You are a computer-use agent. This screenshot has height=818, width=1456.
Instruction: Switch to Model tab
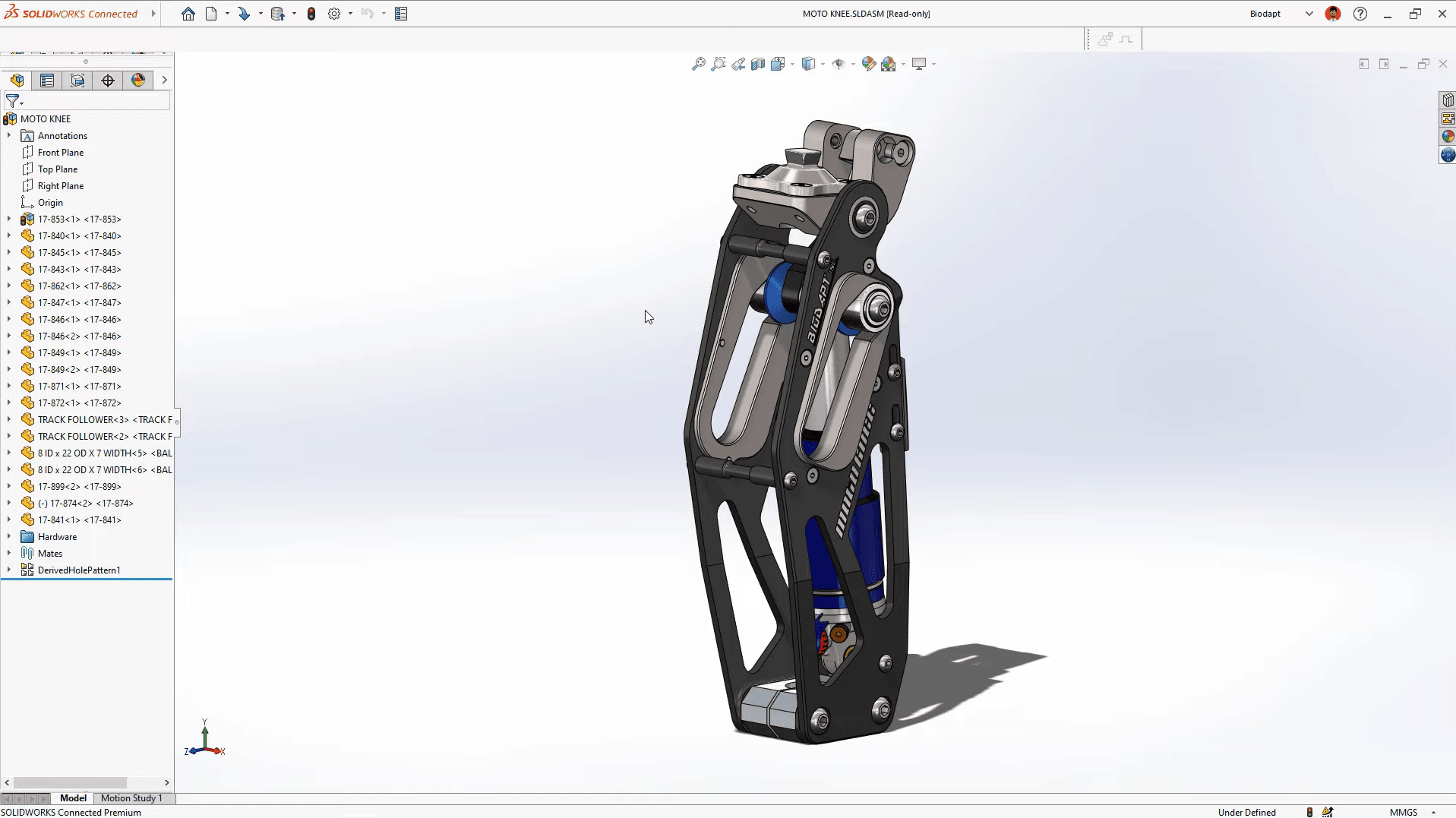(x=73, y=798)
